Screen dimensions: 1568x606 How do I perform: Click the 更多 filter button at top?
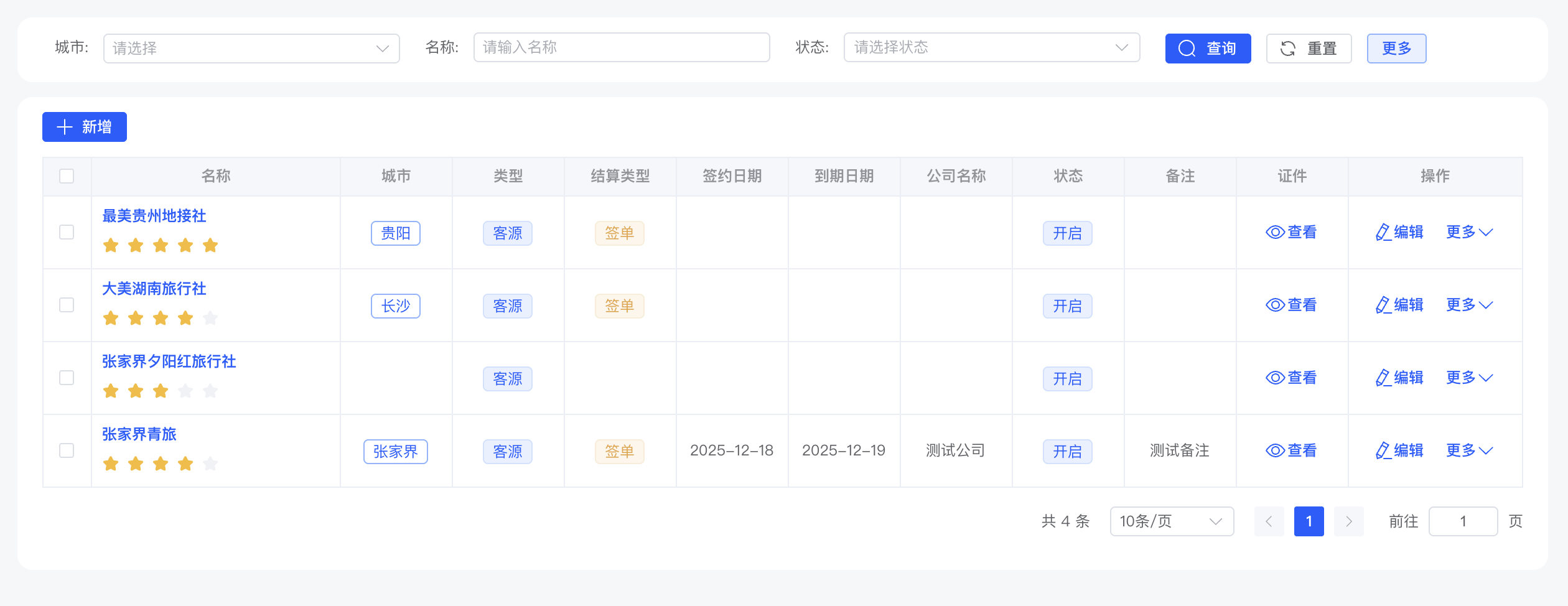pos(1396,49)
